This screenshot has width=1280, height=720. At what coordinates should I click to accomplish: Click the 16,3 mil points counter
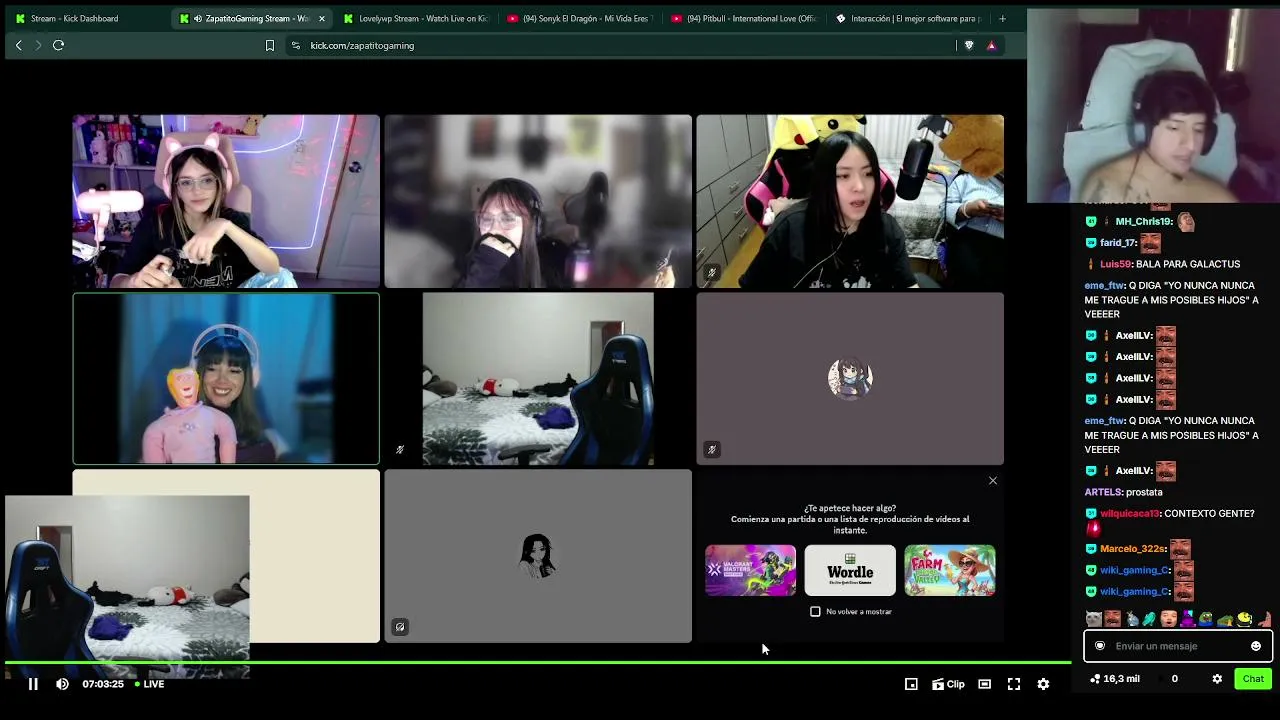[1114, 679]
